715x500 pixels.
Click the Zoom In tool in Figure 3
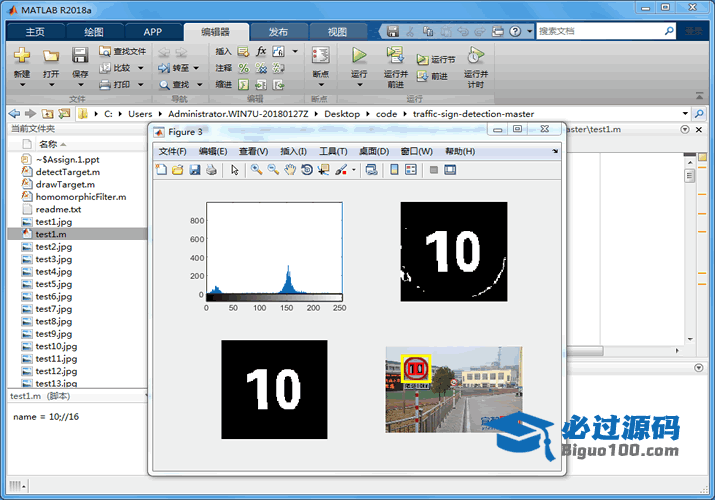257,170
